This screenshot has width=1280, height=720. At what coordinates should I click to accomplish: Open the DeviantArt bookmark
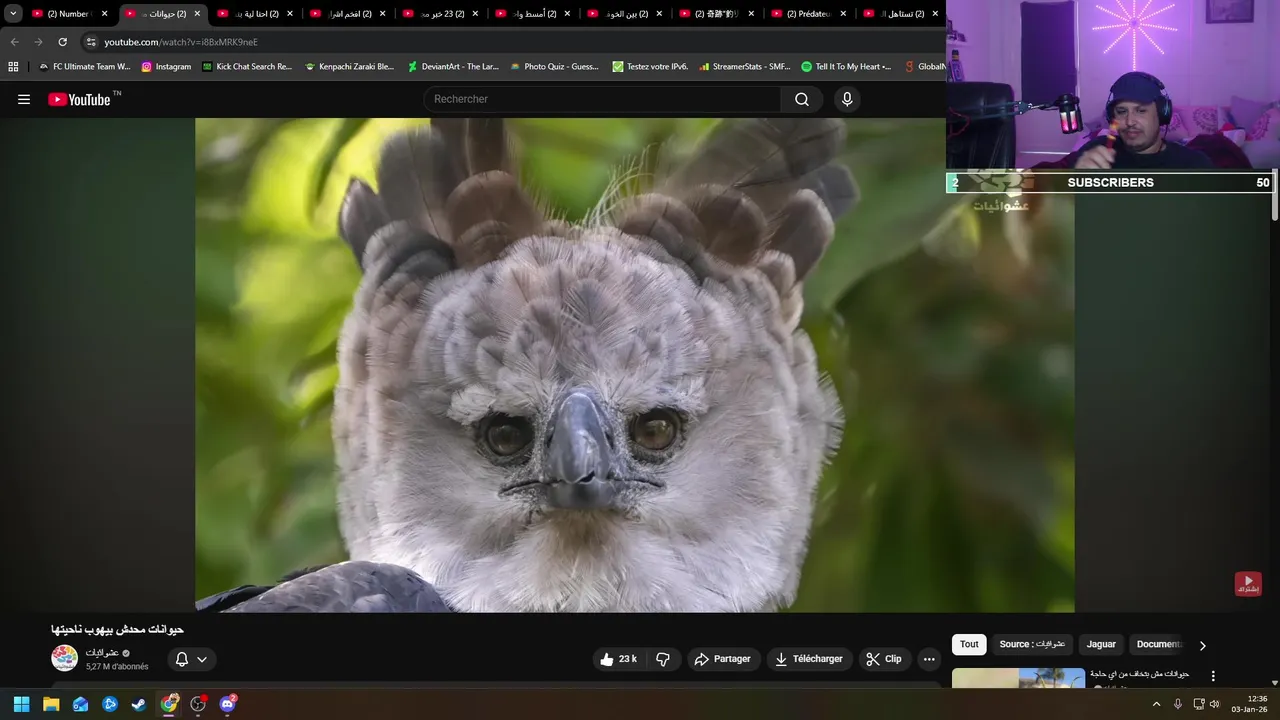(x=452, y=67)
